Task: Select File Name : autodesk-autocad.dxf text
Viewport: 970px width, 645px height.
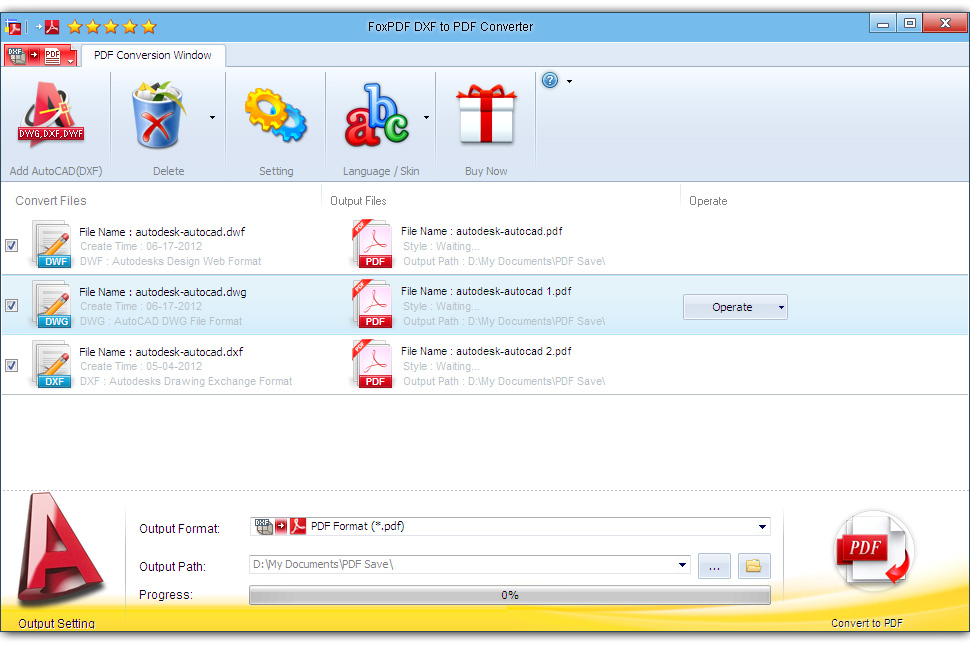Action: click(x=161, y=352)
